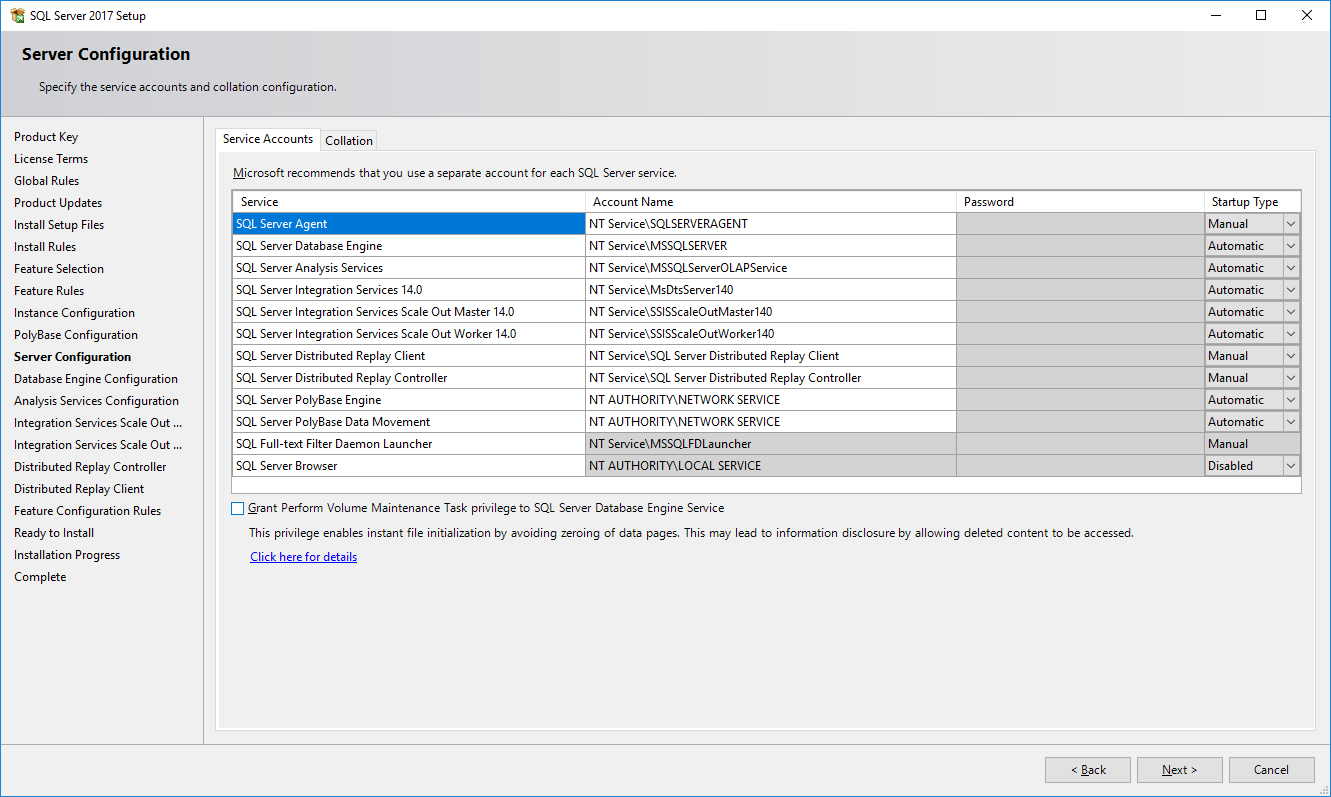
Task: Click Feature Selection step in sidebar
Action: point(59,269)
